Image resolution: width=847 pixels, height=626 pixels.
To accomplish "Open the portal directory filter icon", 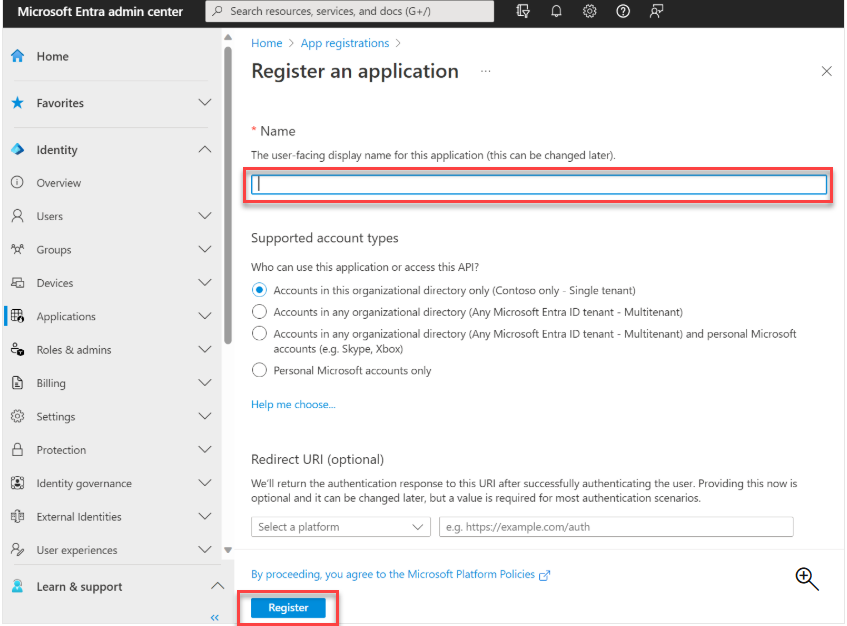I will pyautogui.click(x=523, y=11).
